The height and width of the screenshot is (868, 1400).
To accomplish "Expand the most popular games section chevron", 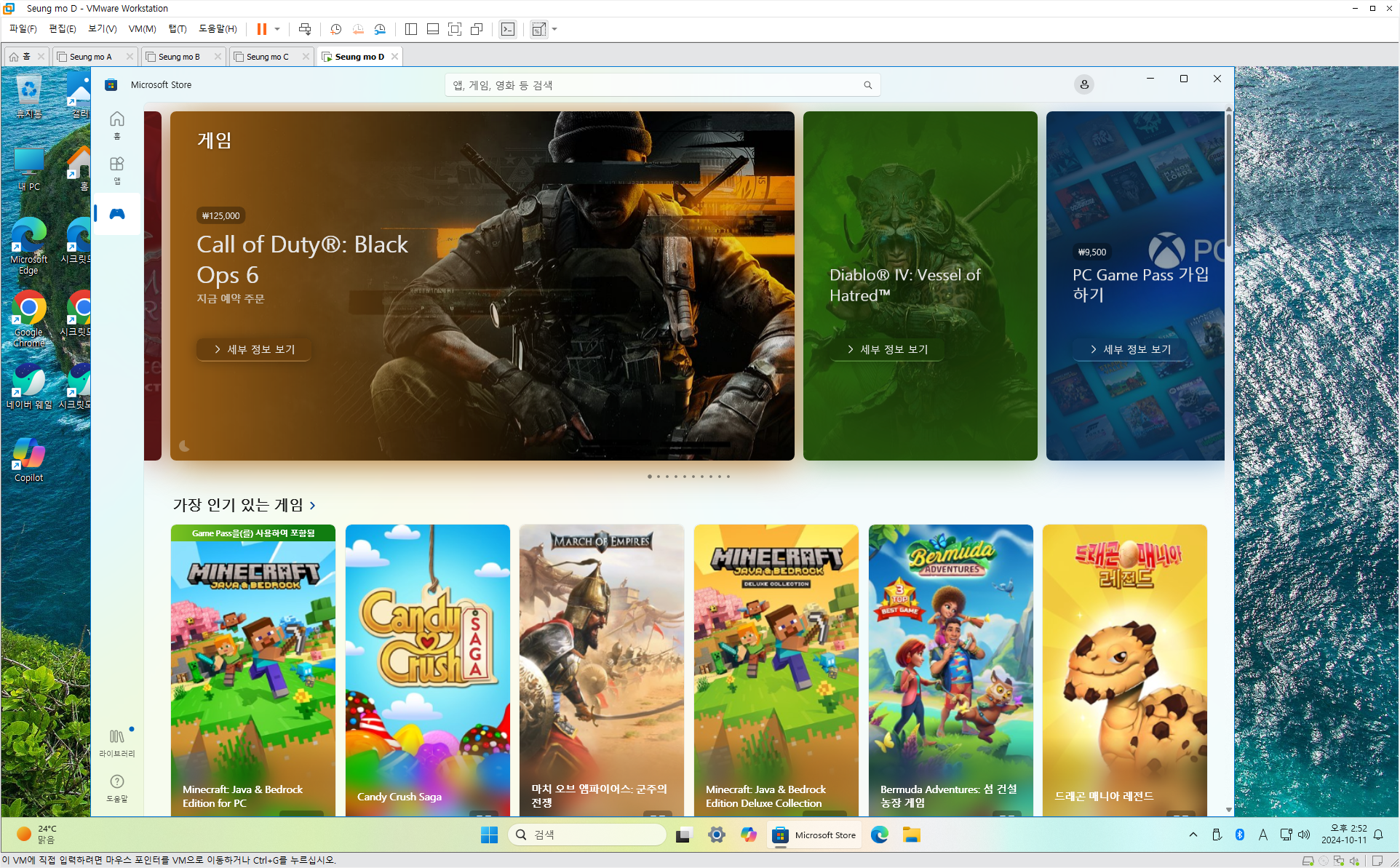I will point(313,505).
